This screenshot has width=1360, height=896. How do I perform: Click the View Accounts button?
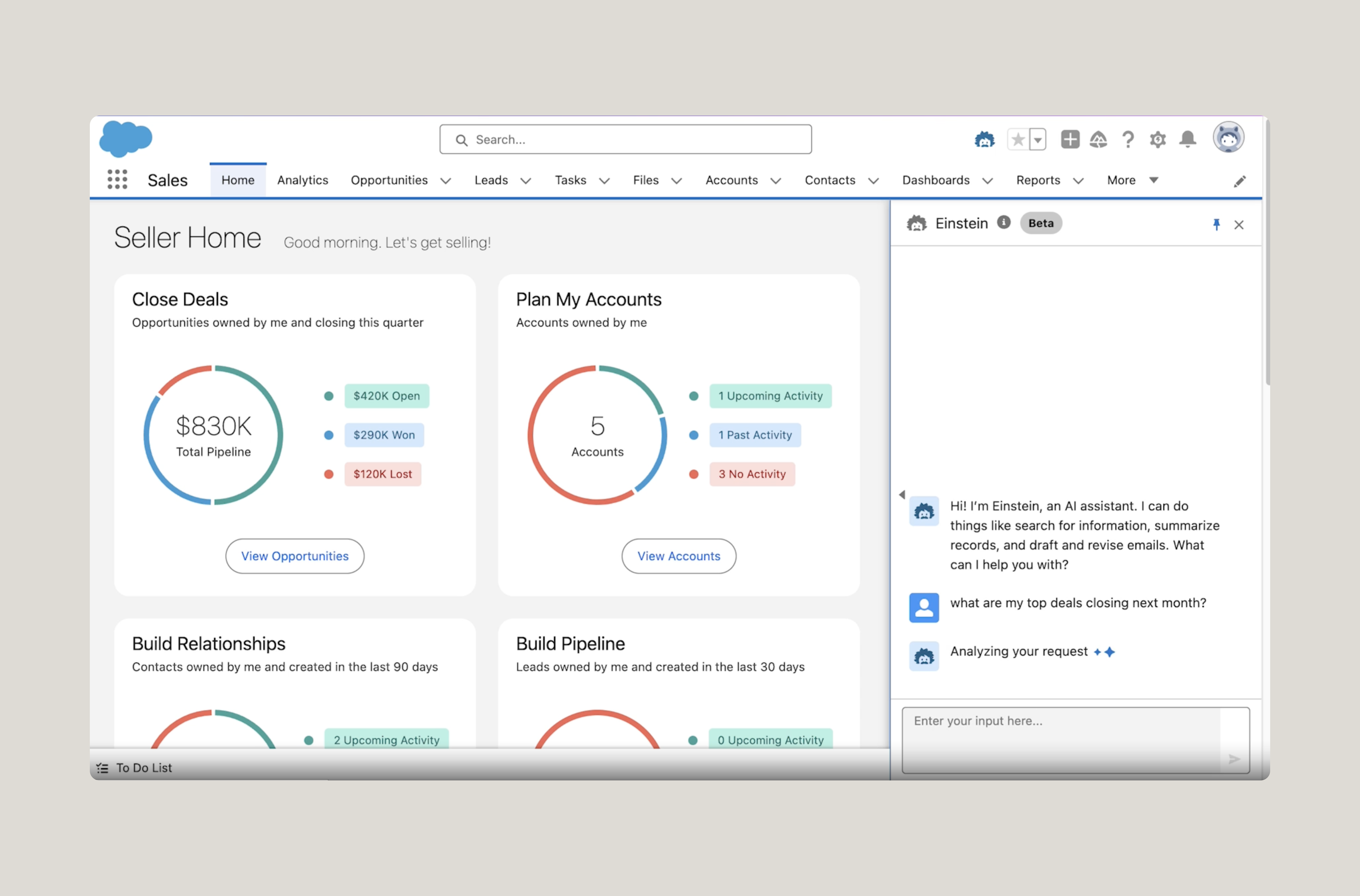679,556
